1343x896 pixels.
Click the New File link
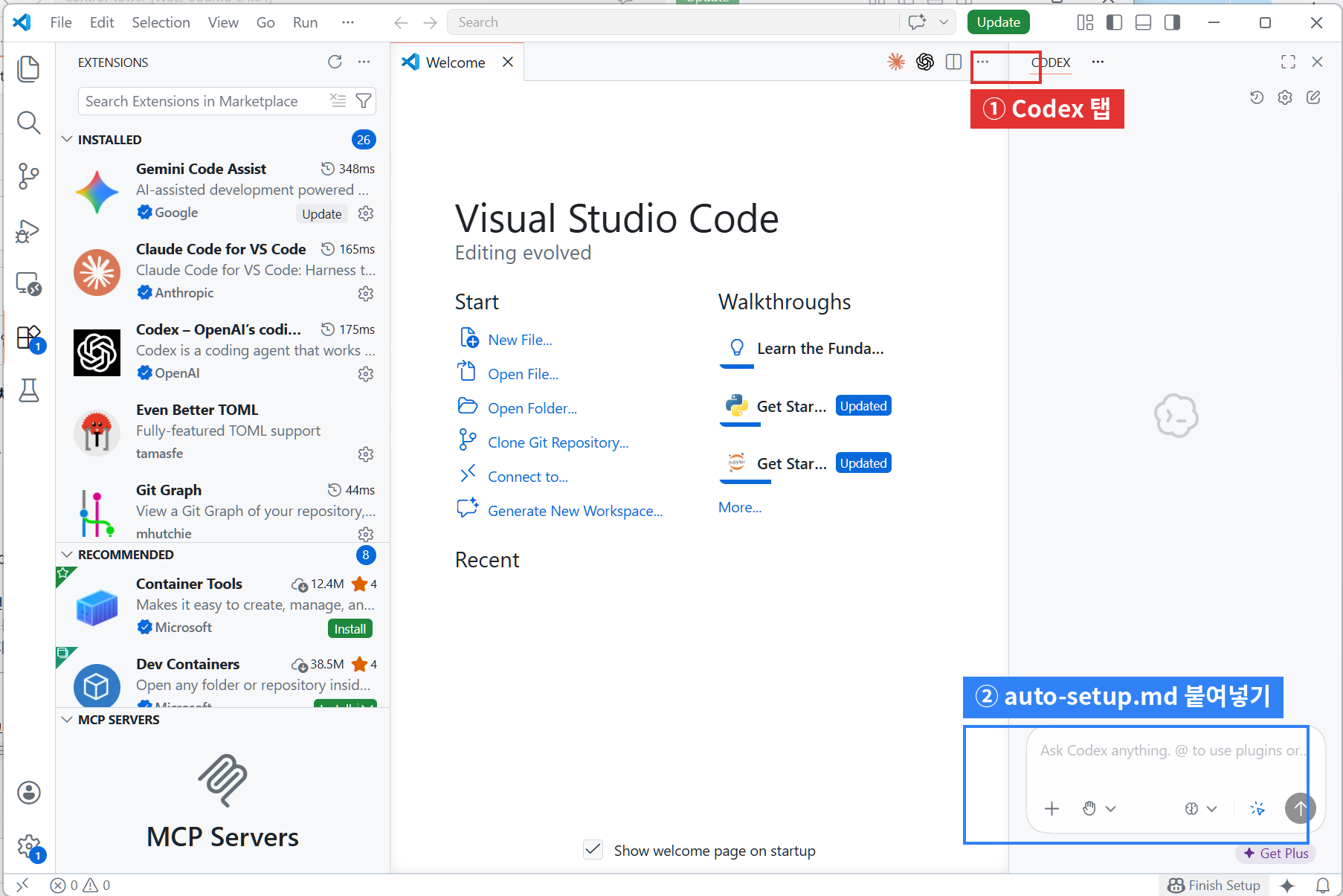520,340
